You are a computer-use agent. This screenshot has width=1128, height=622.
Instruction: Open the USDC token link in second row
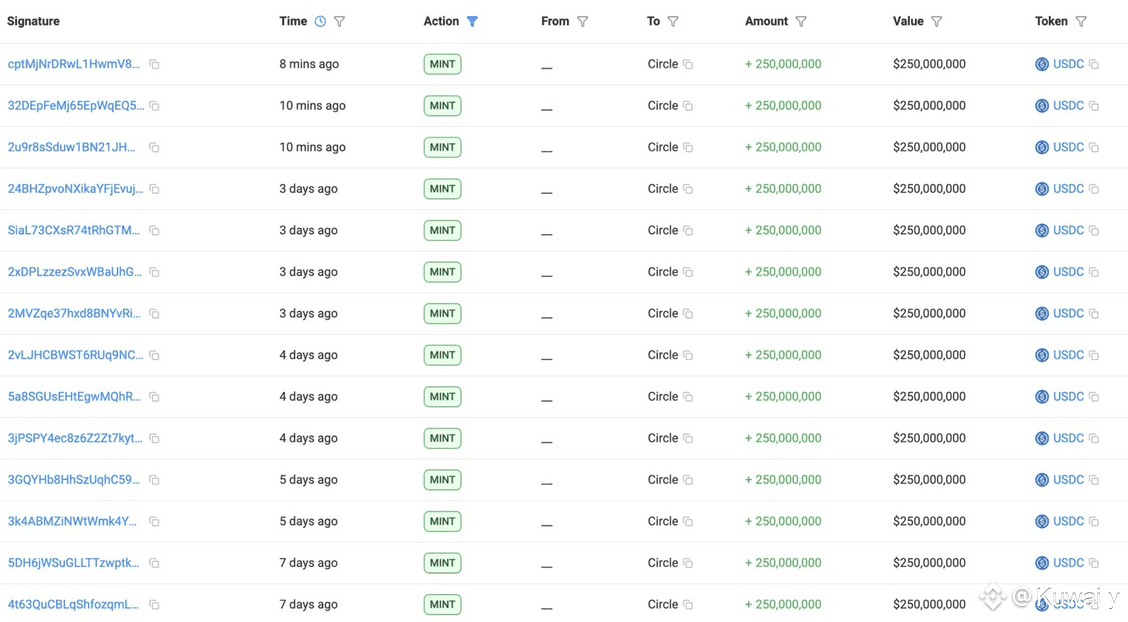(x=1068, y=106)
